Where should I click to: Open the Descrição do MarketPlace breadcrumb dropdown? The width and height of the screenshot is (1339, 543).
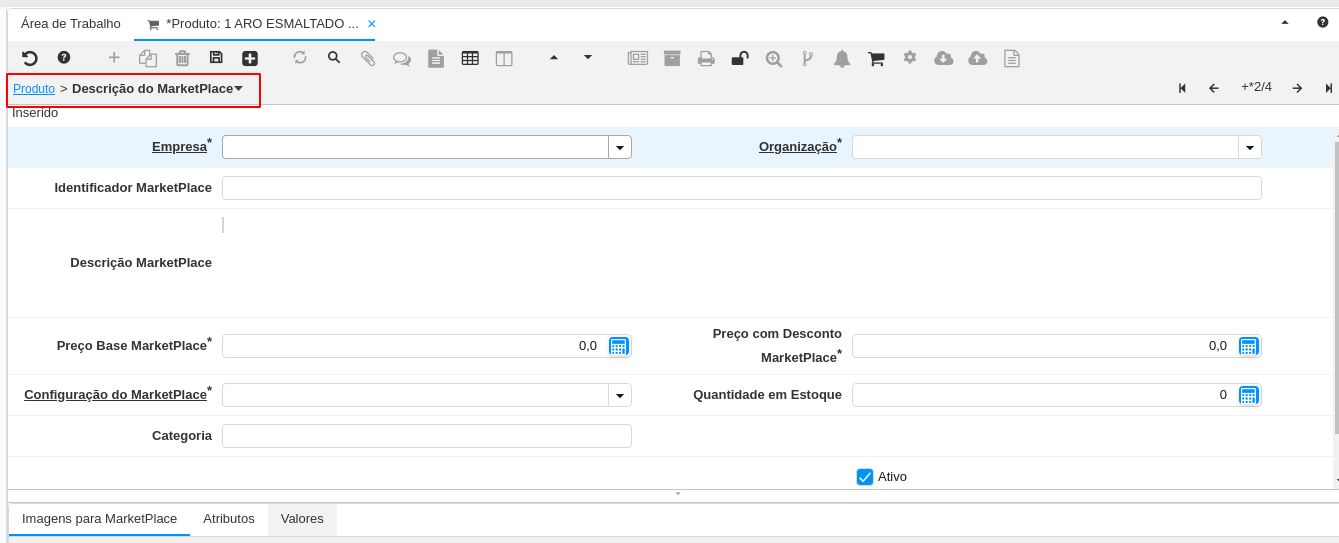coord(238,89)
